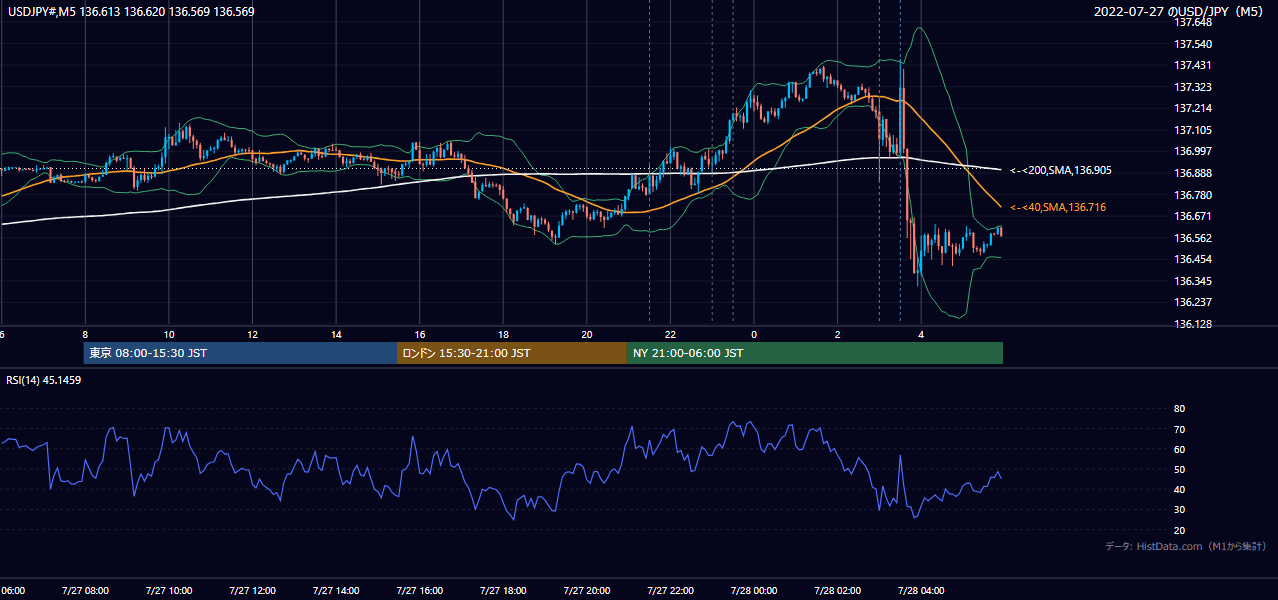Click the 7/28 02:00 date axis label
The width and height of the screenshot is (1278, 600).
[836, 591]
